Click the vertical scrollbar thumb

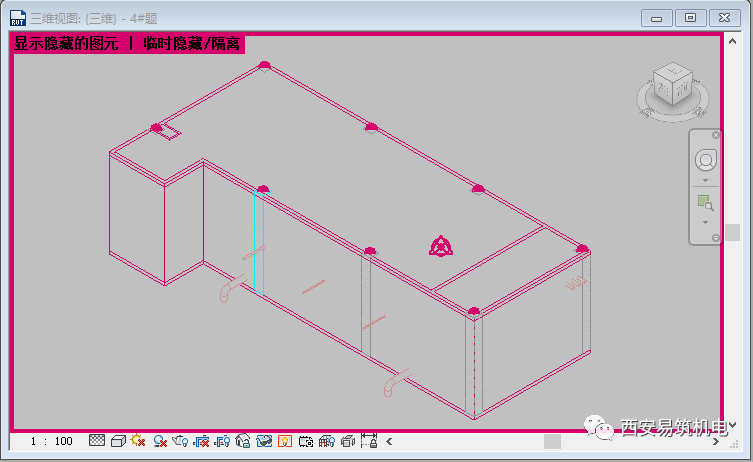[732, 232]
